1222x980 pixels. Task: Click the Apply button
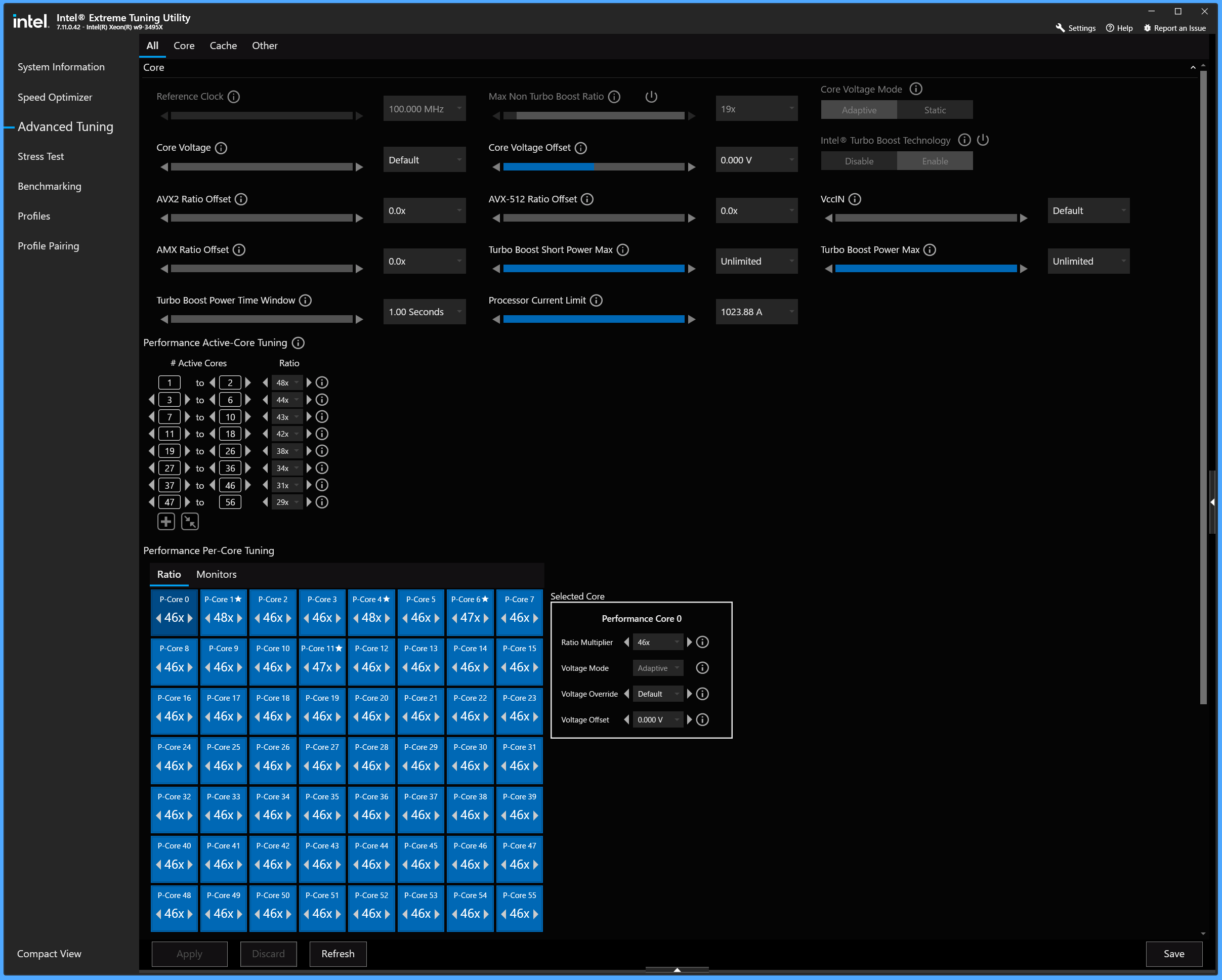coord(189,954)
